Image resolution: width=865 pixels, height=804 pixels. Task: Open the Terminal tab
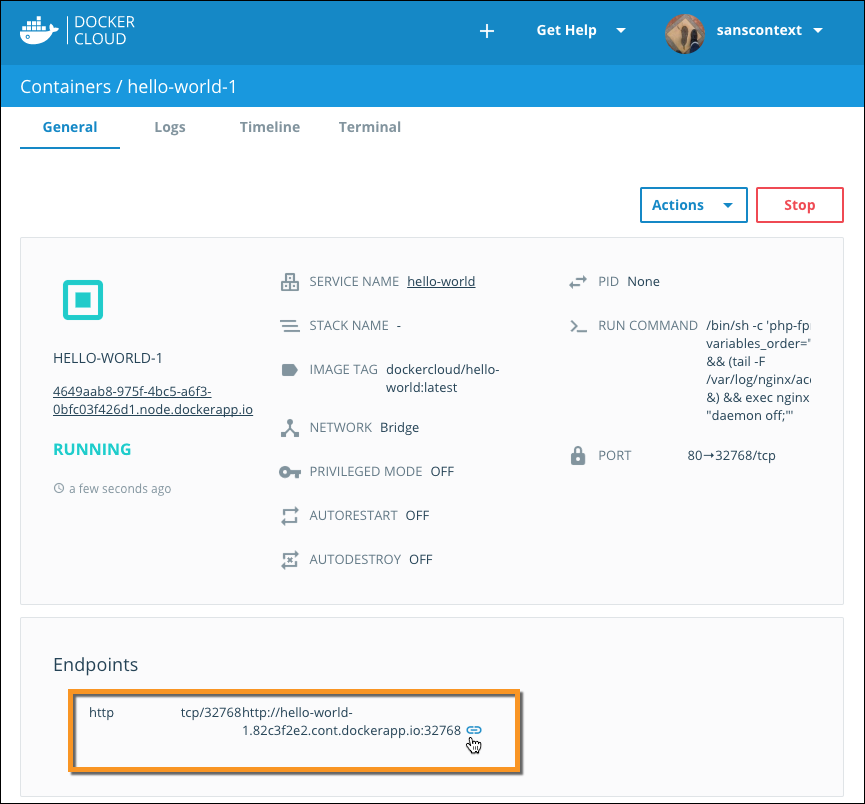[x=369, y=127]
